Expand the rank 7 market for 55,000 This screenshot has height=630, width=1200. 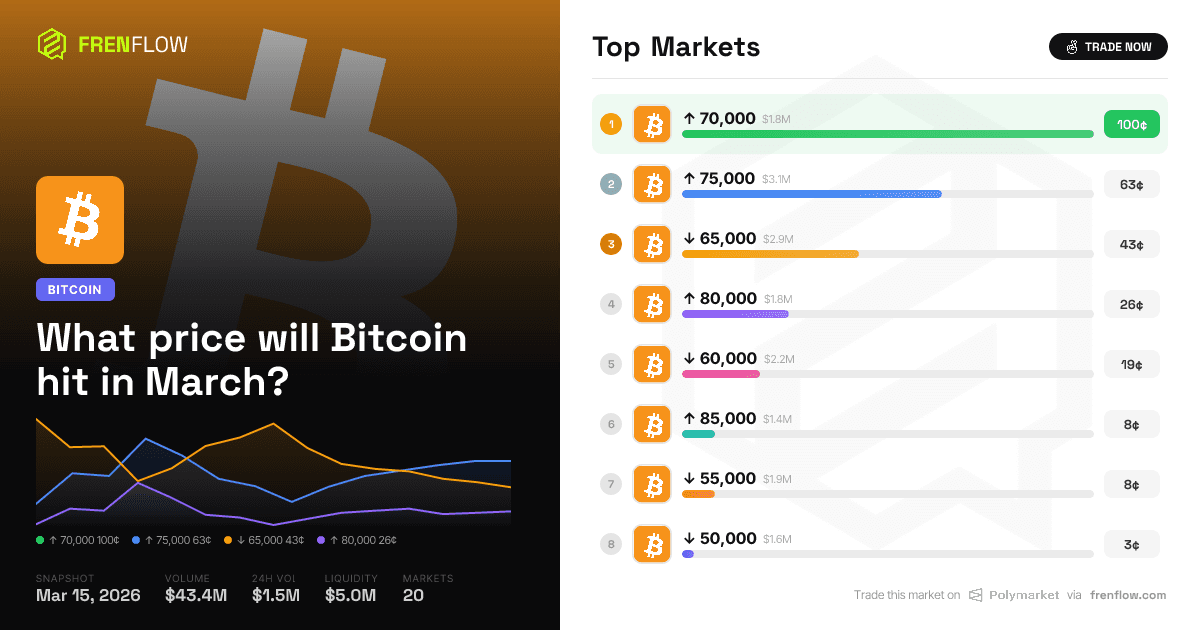[x=880, y=484]
